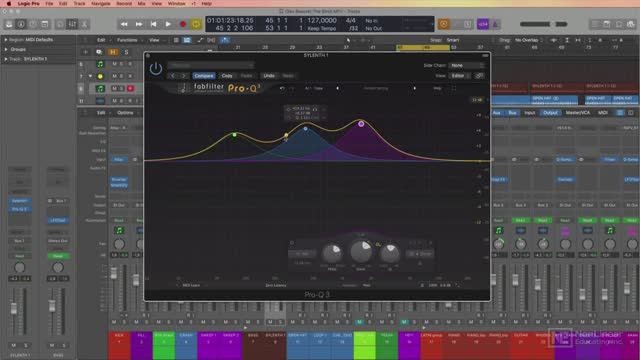Click the Compare button in the plug-in header

(x=204, y=76)
